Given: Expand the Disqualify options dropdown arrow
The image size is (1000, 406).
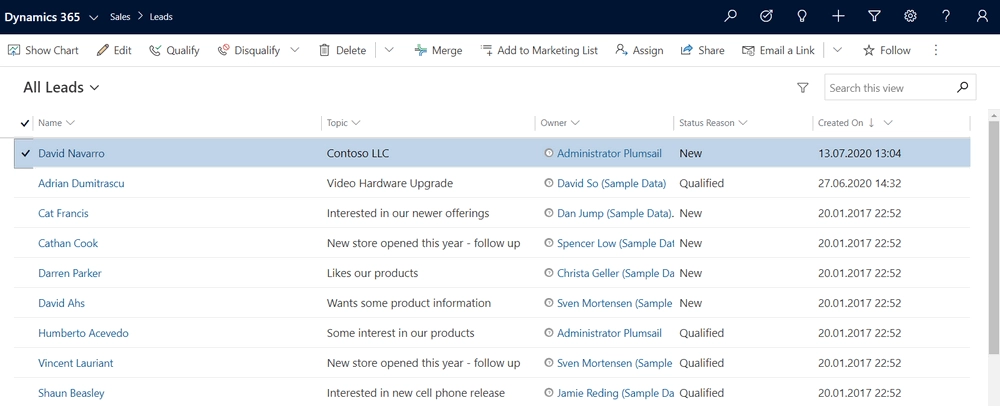Looking at the screenshot, I should tap(295, 50).
